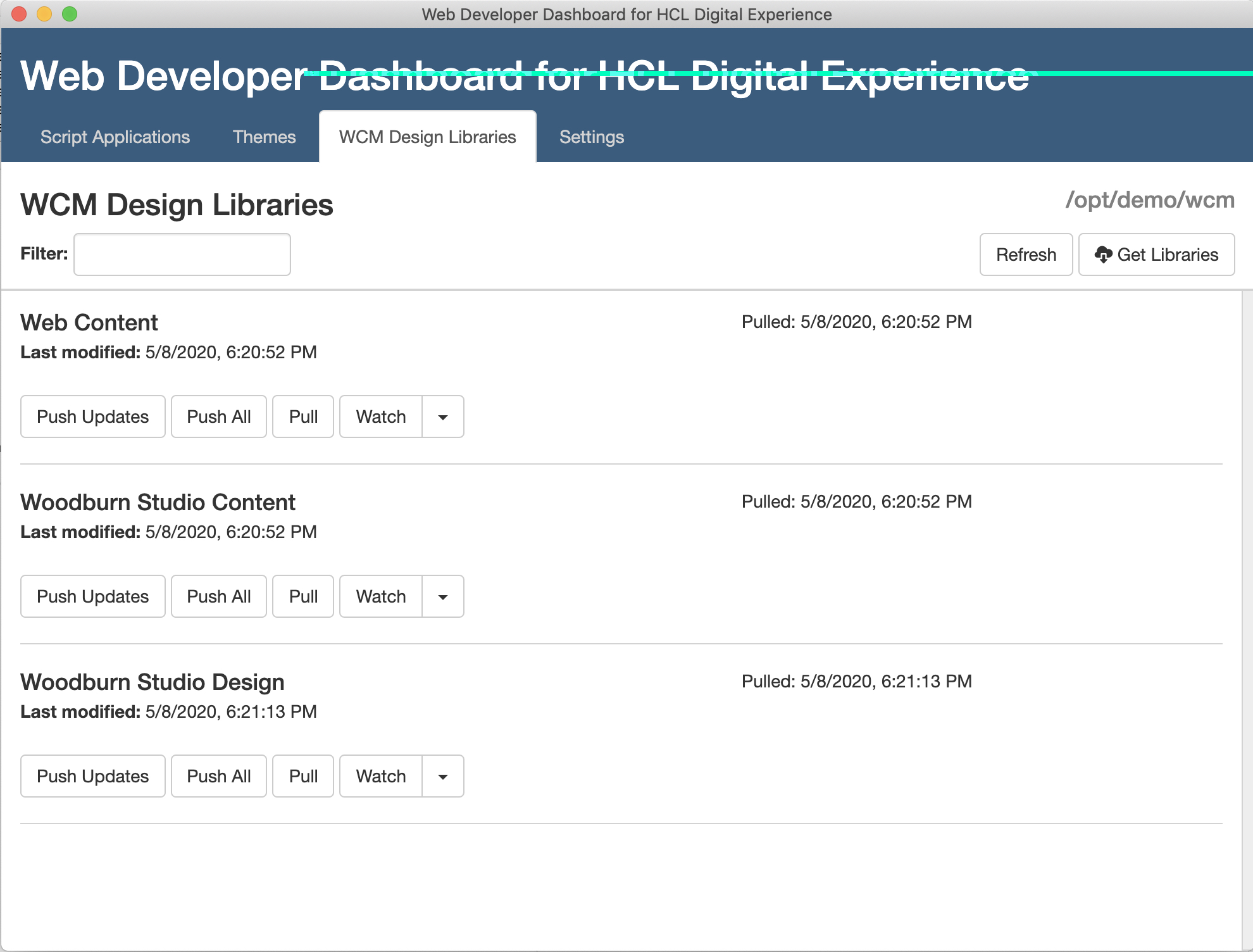
Task: Push Updates for Woodburn Studio Content
Action: [93, 597]
